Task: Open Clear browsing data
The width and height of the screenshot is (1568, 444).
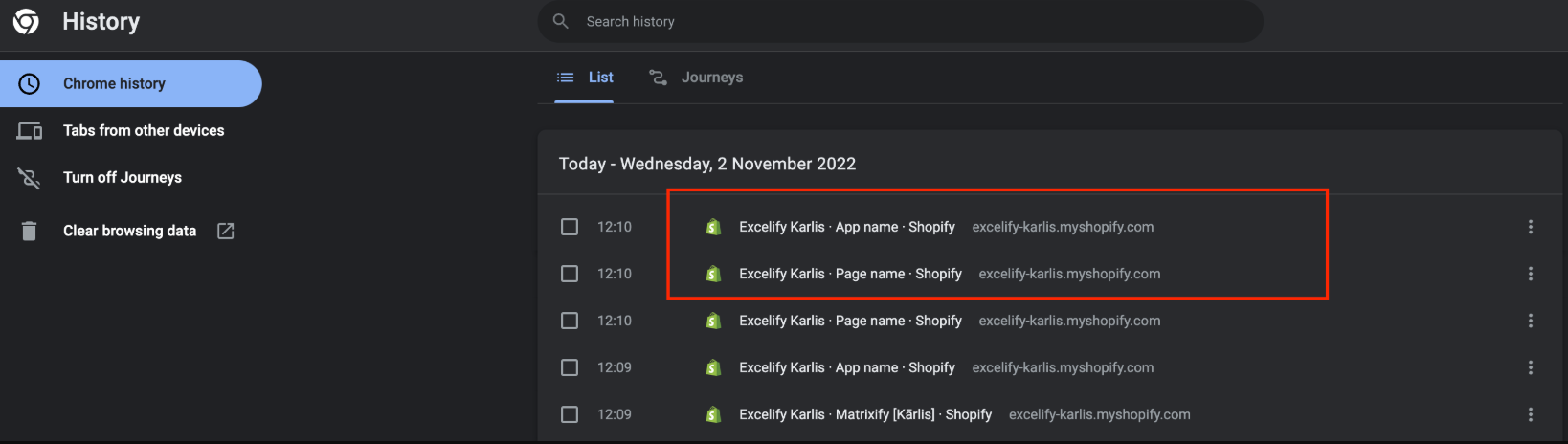Action: (x=130, y=231)
